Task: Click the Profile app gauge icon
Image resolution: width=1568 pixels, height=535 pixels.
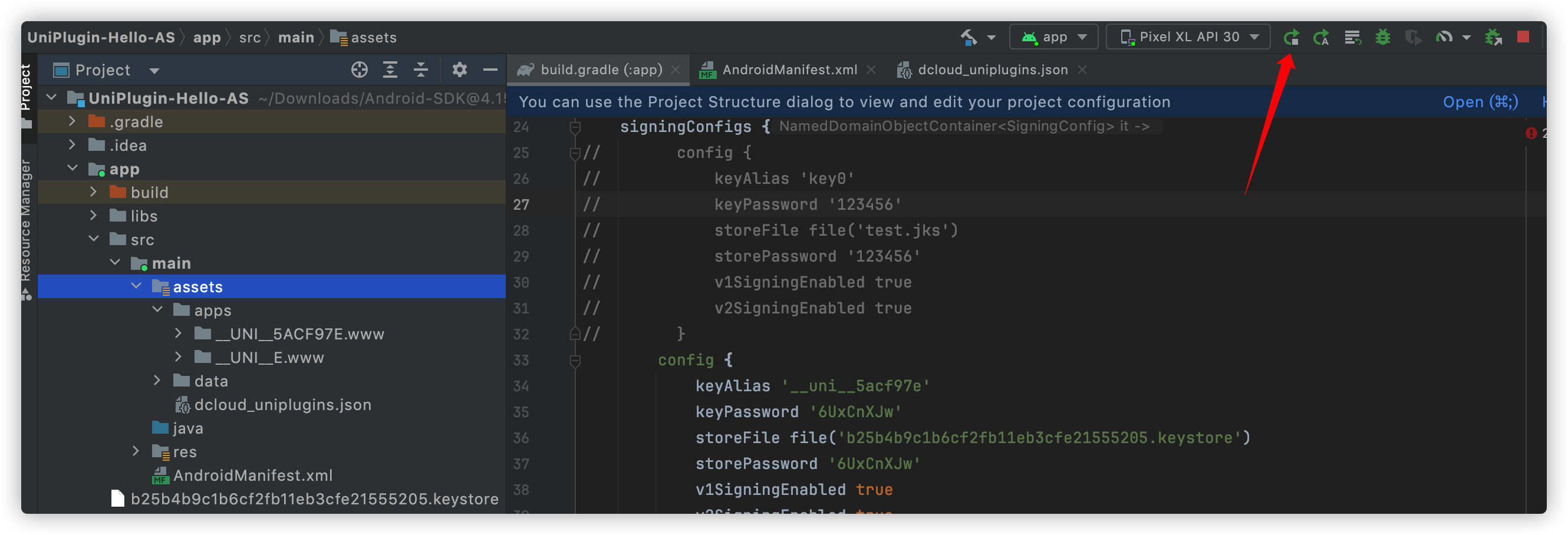Action: 1444,37
